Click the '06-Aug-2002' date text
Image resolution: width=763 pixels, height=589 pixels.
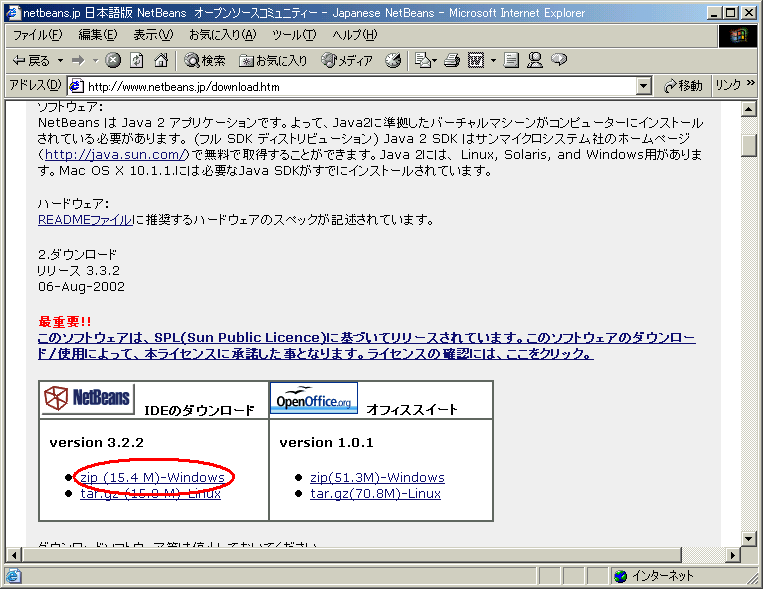(x=81, y=286)
